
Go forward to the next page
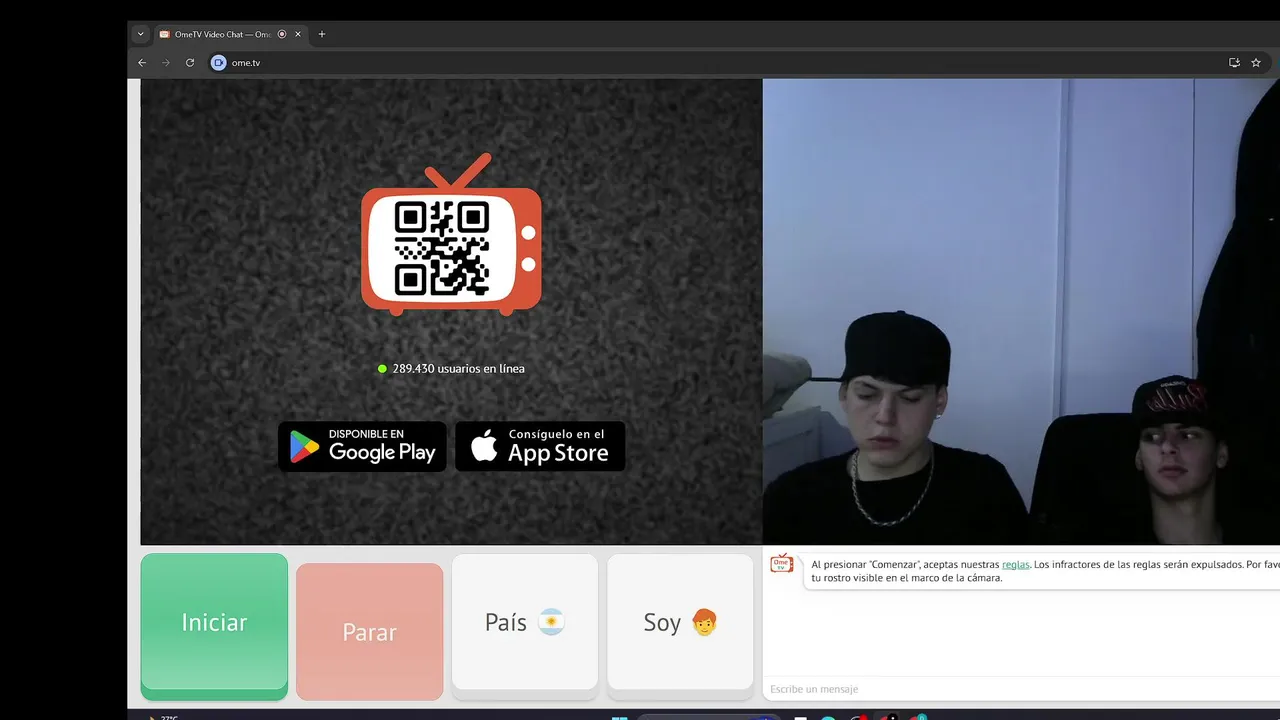tap(166, 62)
